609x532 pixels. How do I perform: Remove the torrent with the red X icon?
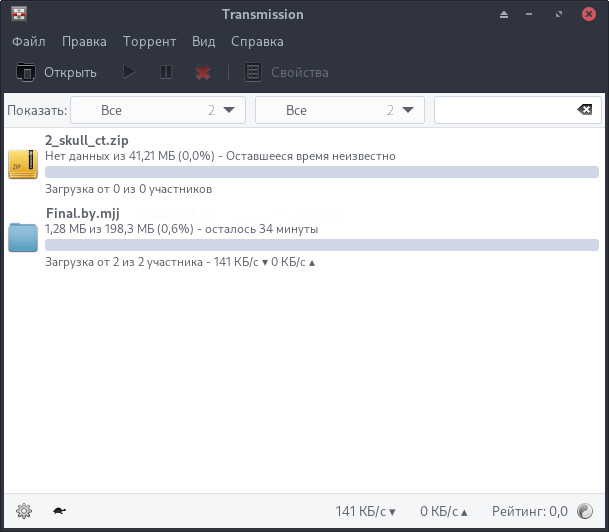(x=203, y=72)
